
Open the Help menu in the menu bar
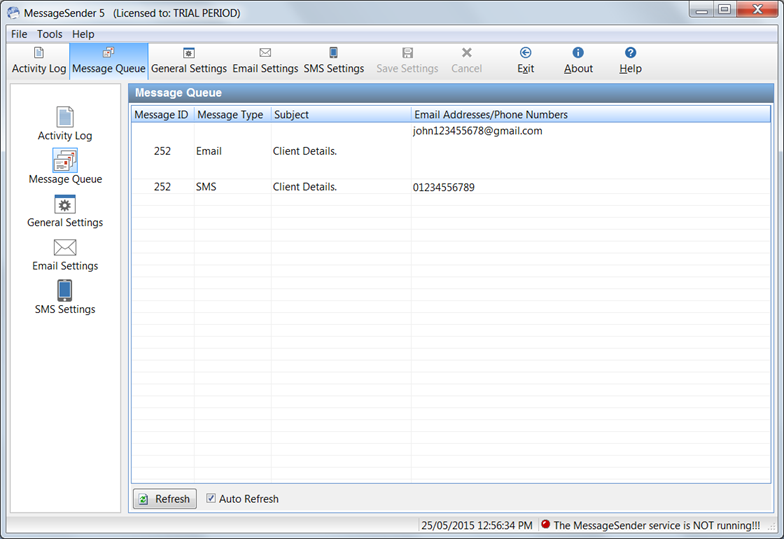(x=83, y=34)
